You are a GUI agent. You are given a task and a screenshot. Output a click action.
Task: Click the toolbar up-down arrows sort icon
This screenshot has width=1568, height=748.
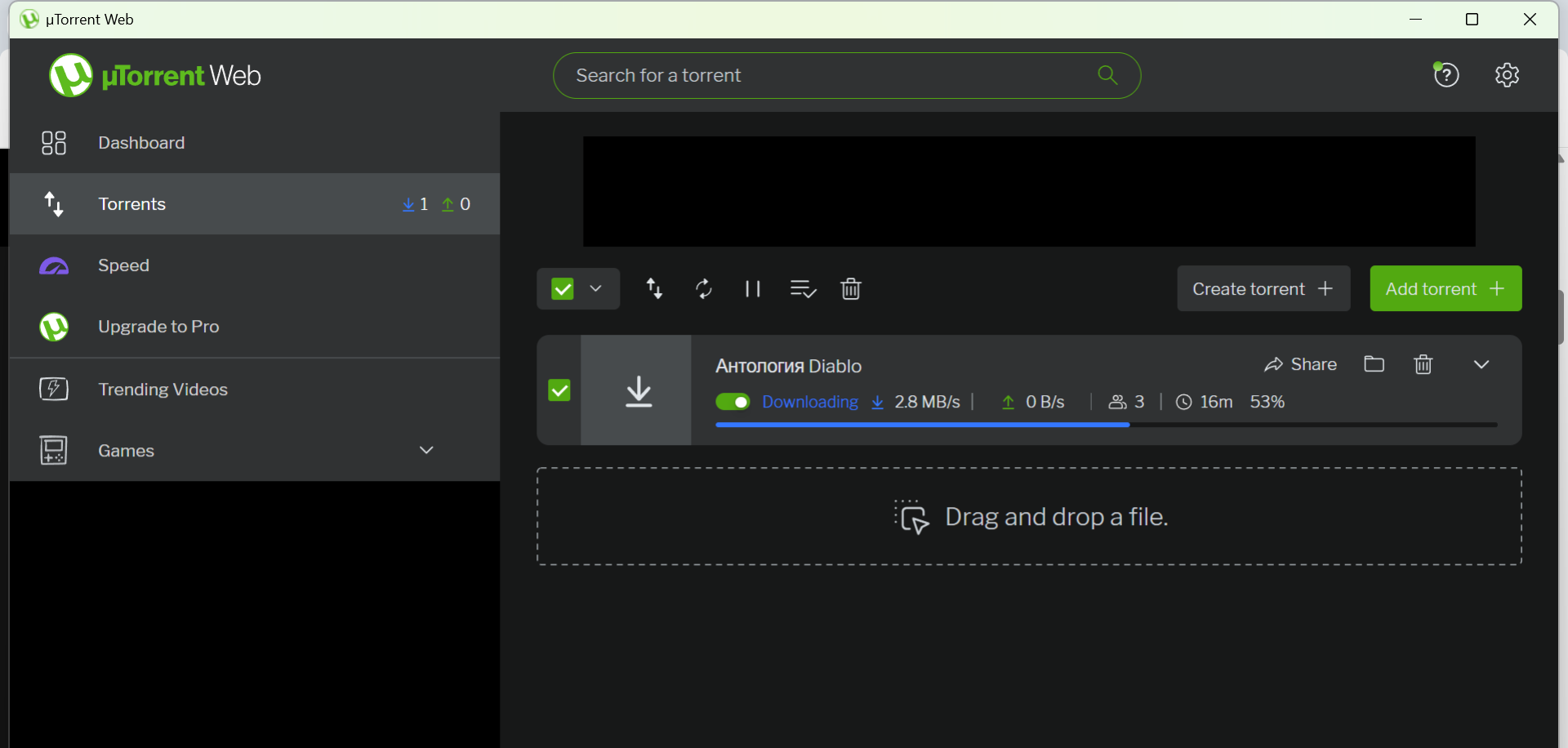[654, 289]
